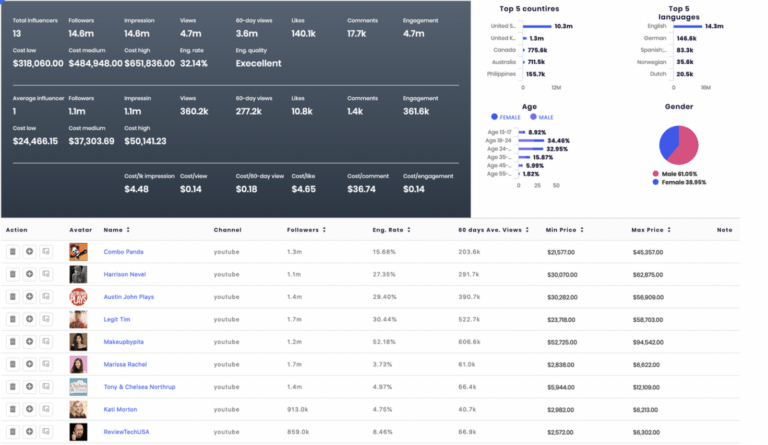Click the Note column header
768x445 pixels.
[724, 230]
